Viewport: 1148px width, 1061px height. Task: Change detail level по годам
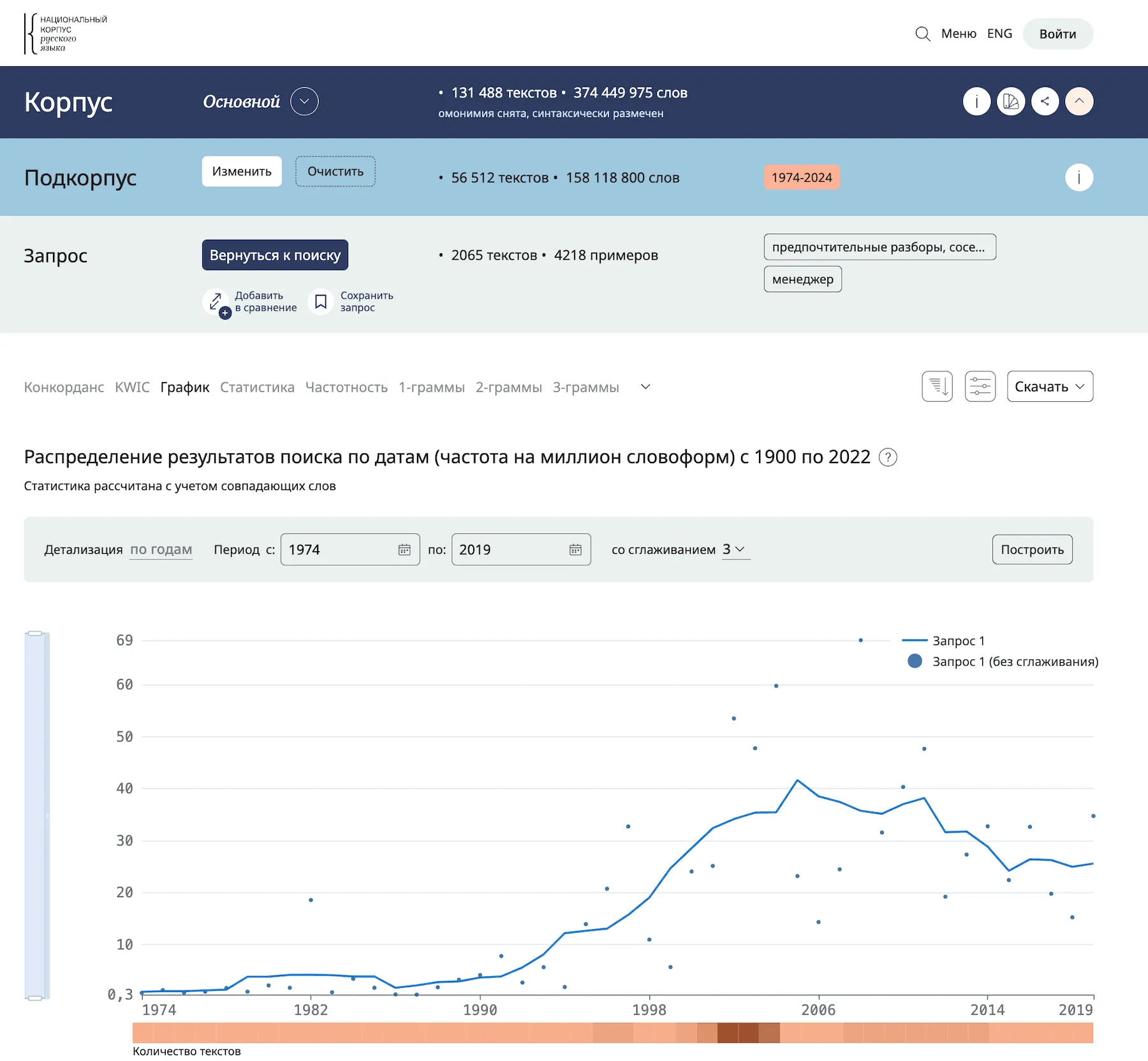point(161,550)
